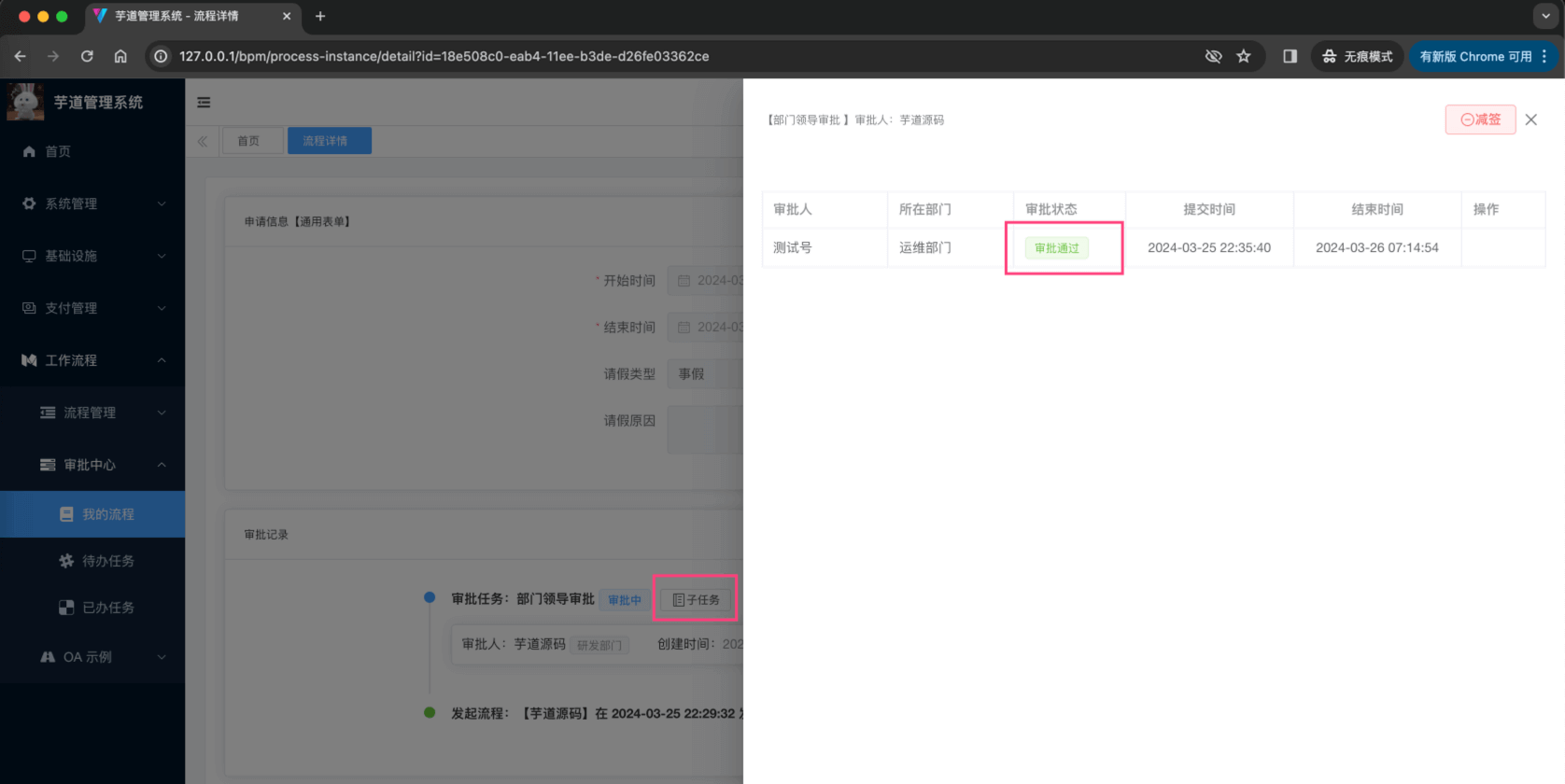Open a new browser tab
1565x784 pixels.
[320, 16]
